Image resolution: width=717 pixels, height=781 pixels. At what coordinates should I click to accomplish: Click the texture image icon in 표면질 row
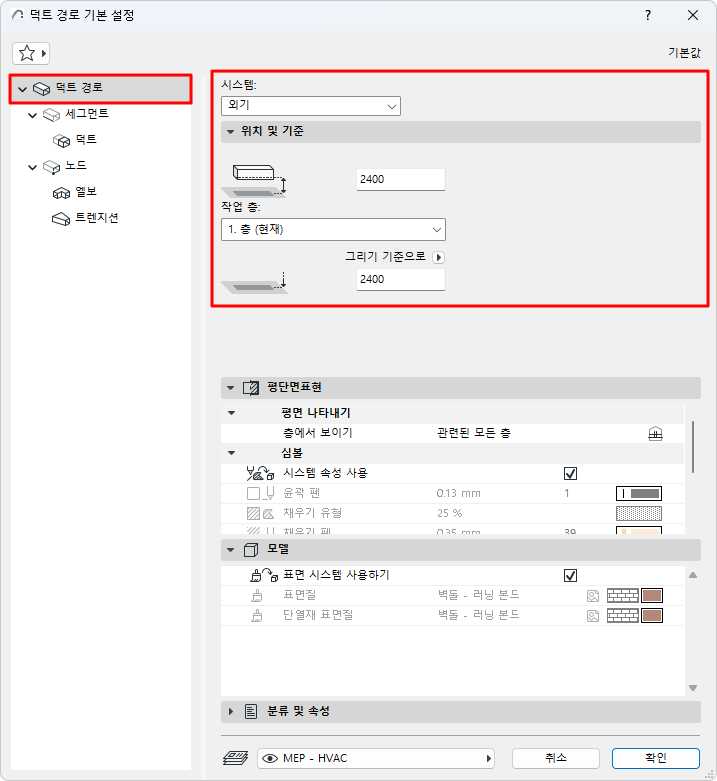[593, 596]
